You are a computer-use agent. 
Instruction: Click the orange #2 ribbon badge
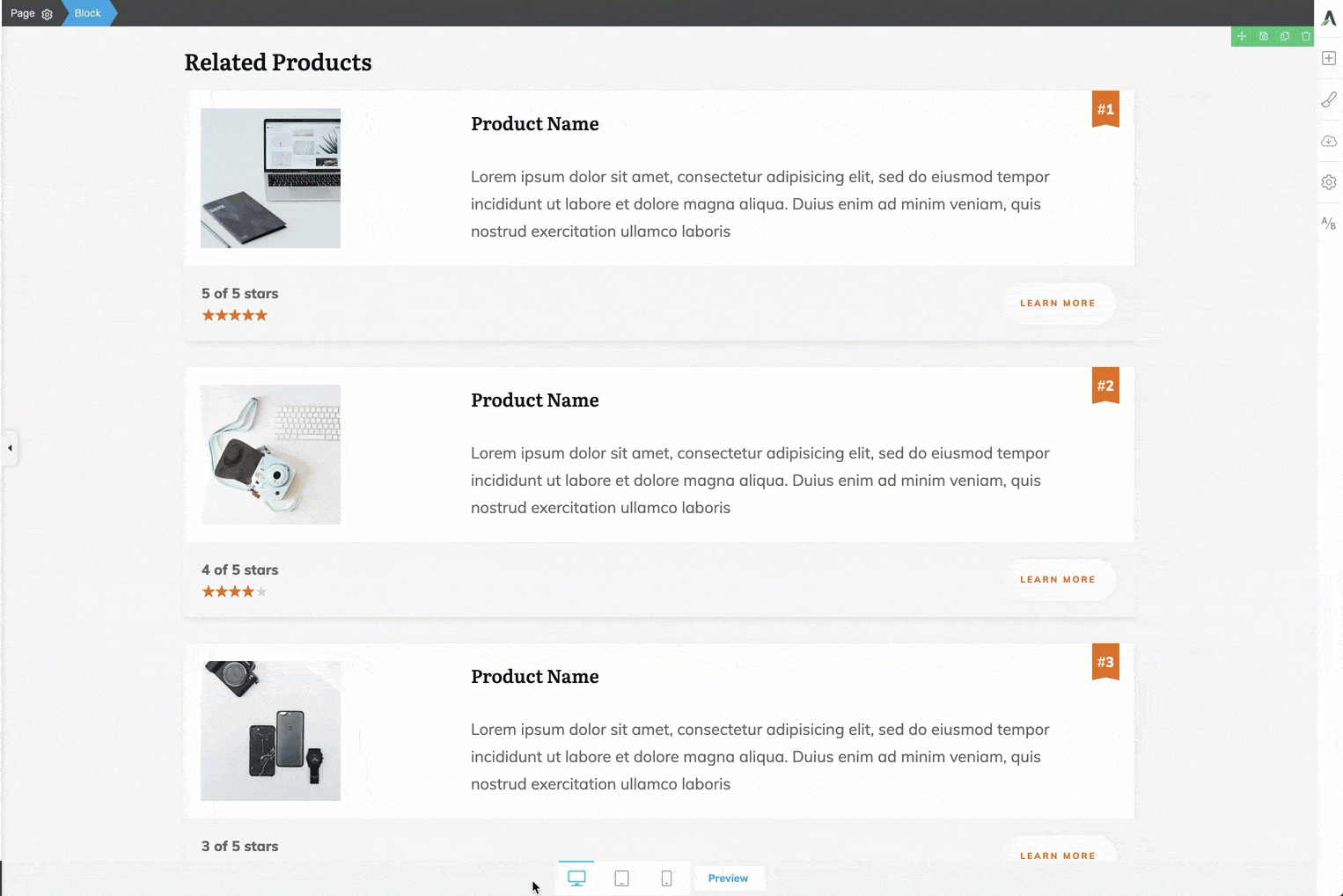click(1106, 385)
